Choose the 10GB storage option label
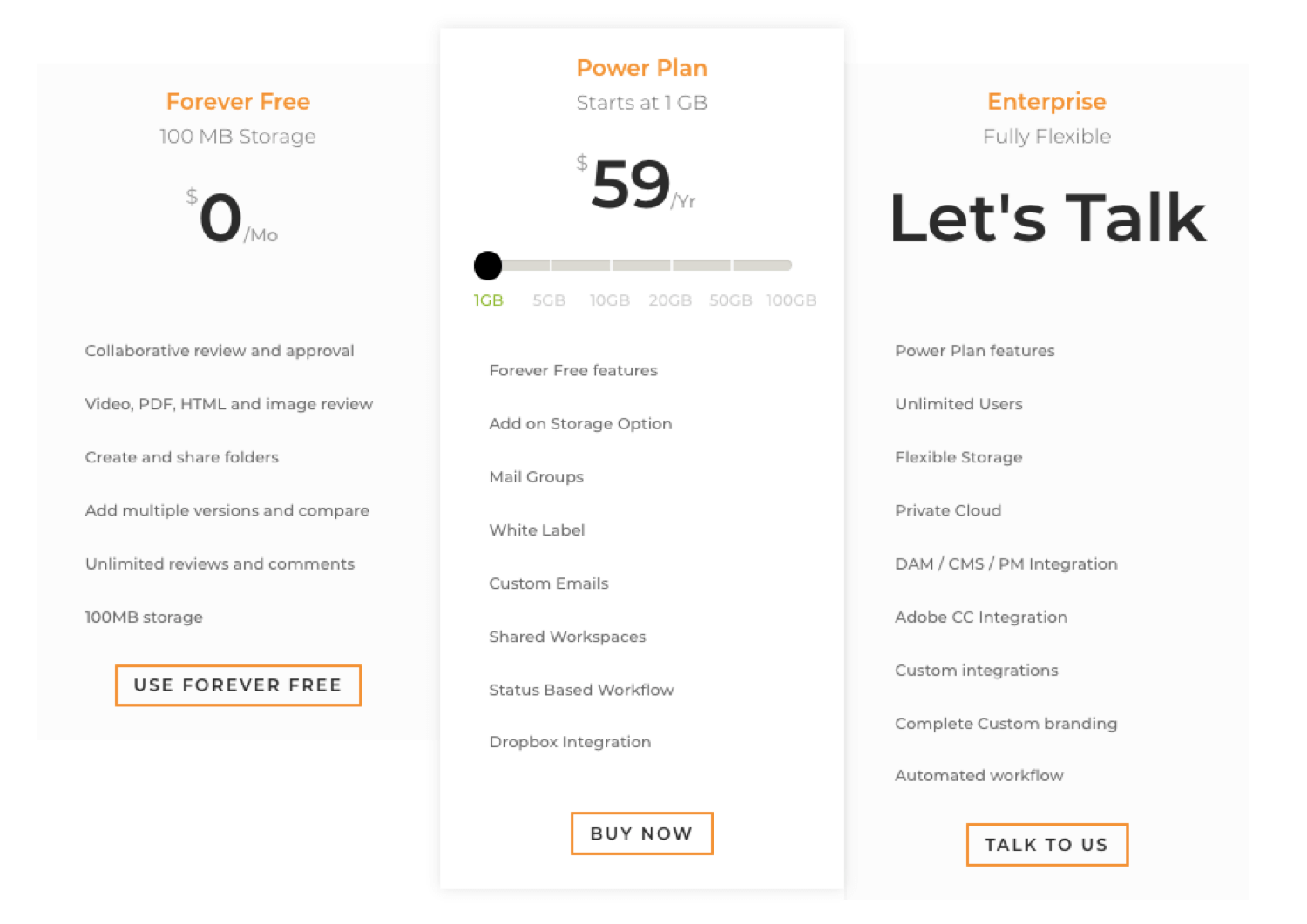The height and width of the screenshot is (924, 1307). pyautogui.click(x=610, y=300)
